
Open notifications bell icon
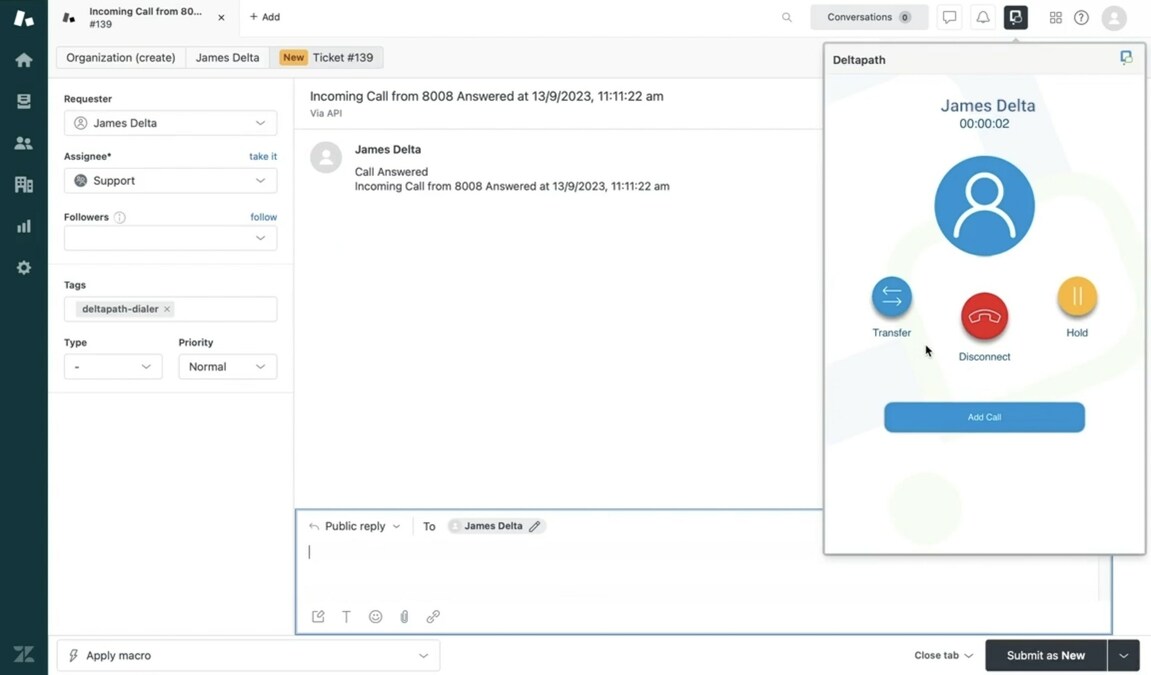[982, 17]
